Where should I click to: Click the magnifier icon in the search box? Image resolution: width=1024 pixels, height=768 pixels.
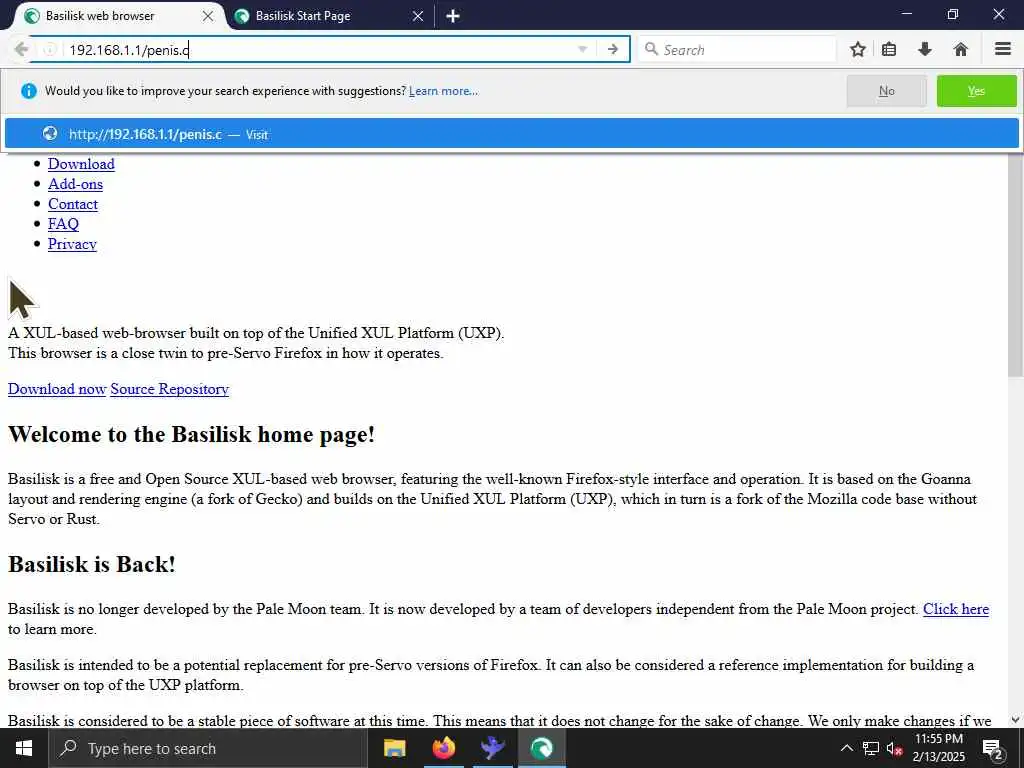[650, 49]
